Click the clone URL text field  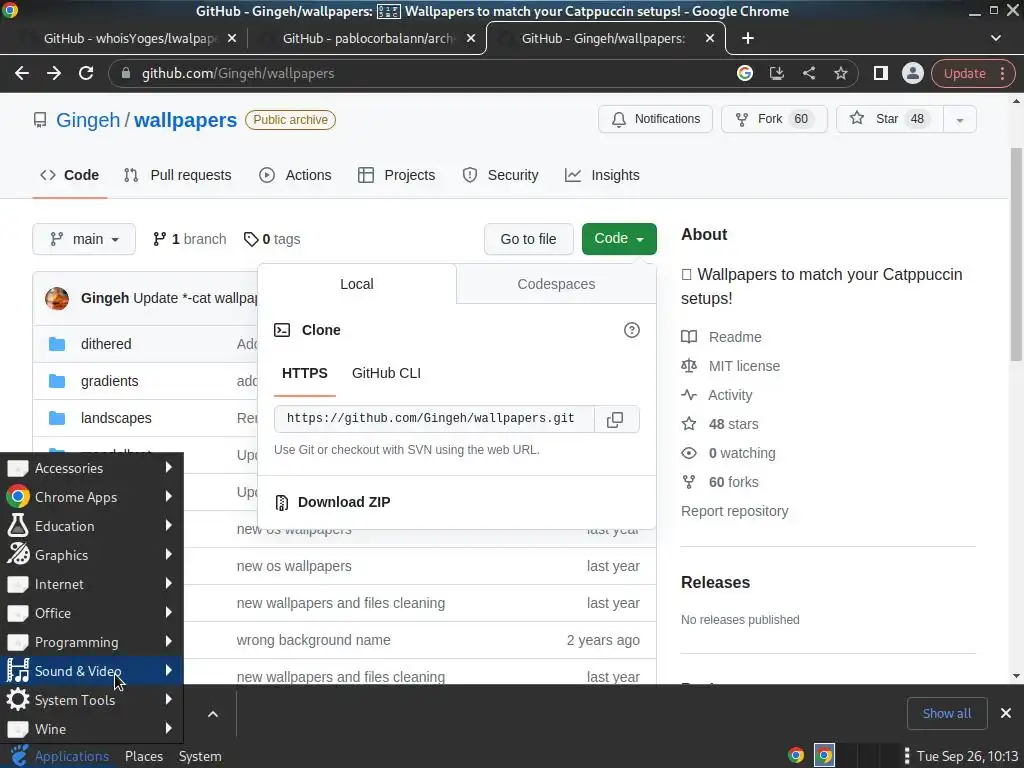point(434,419)
